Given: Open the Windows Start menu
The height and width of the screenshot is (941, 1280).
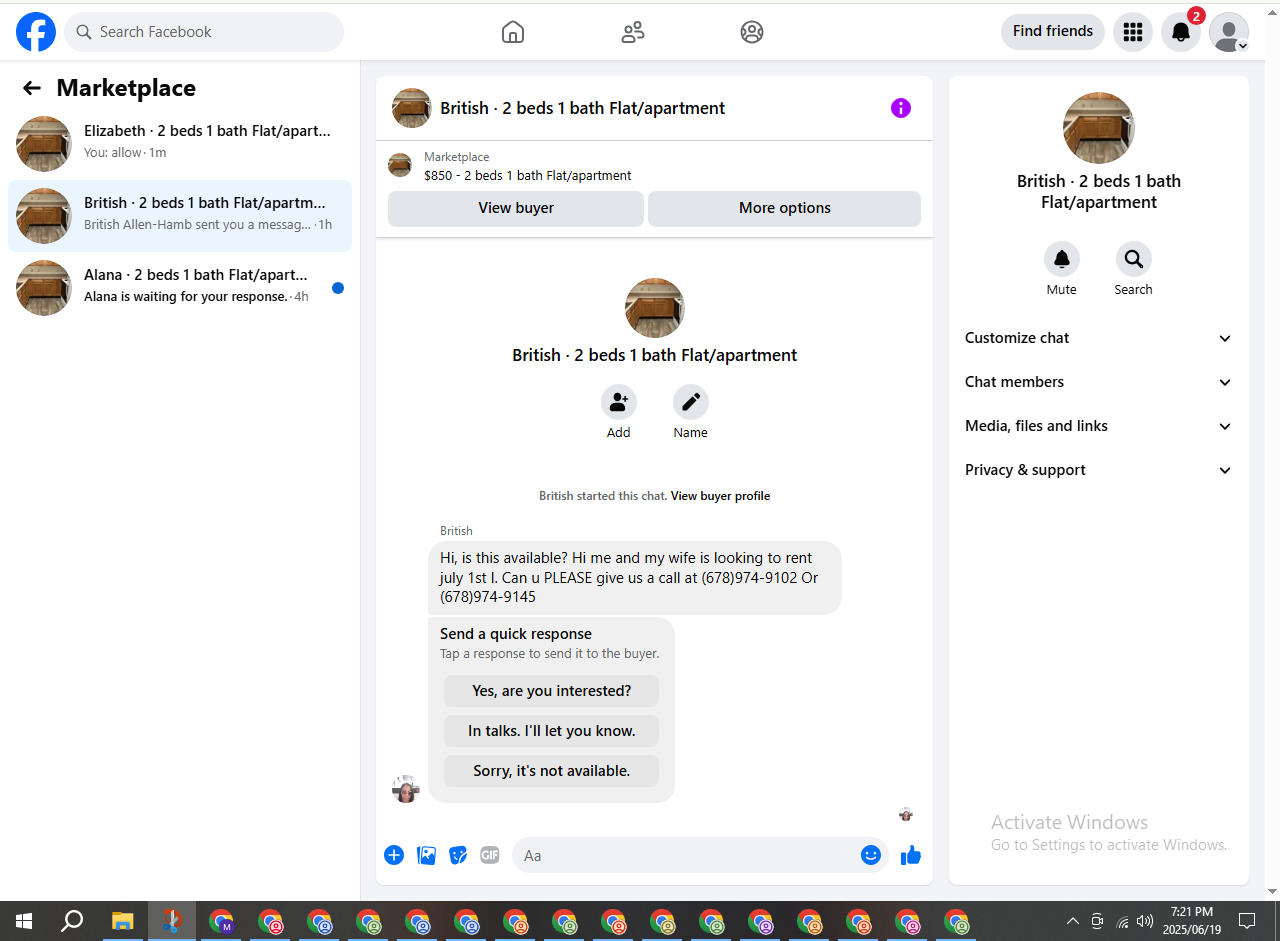Looking at the screenshot, I should click(24, 921).
